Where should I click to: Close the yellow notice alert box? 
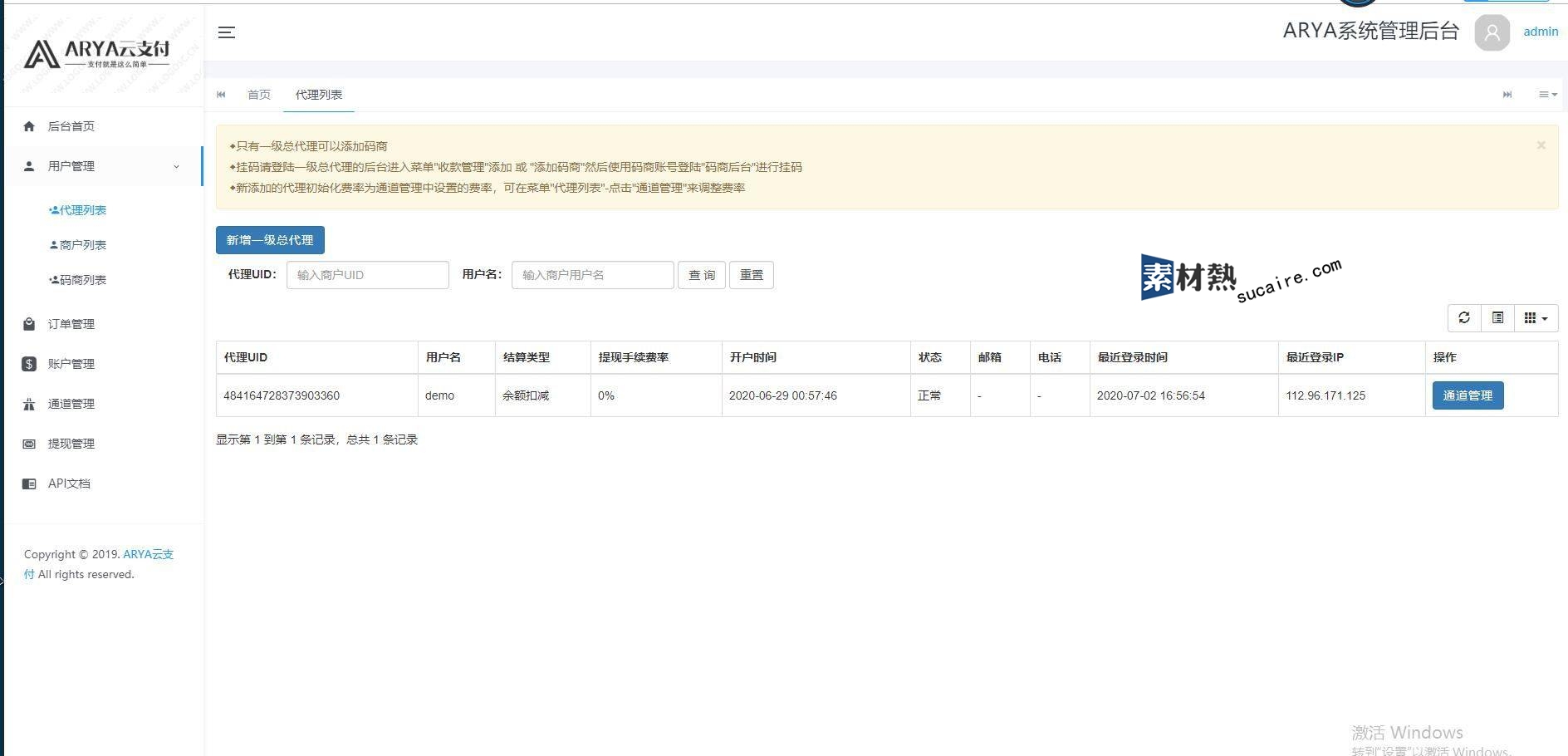coord(1541,145)
